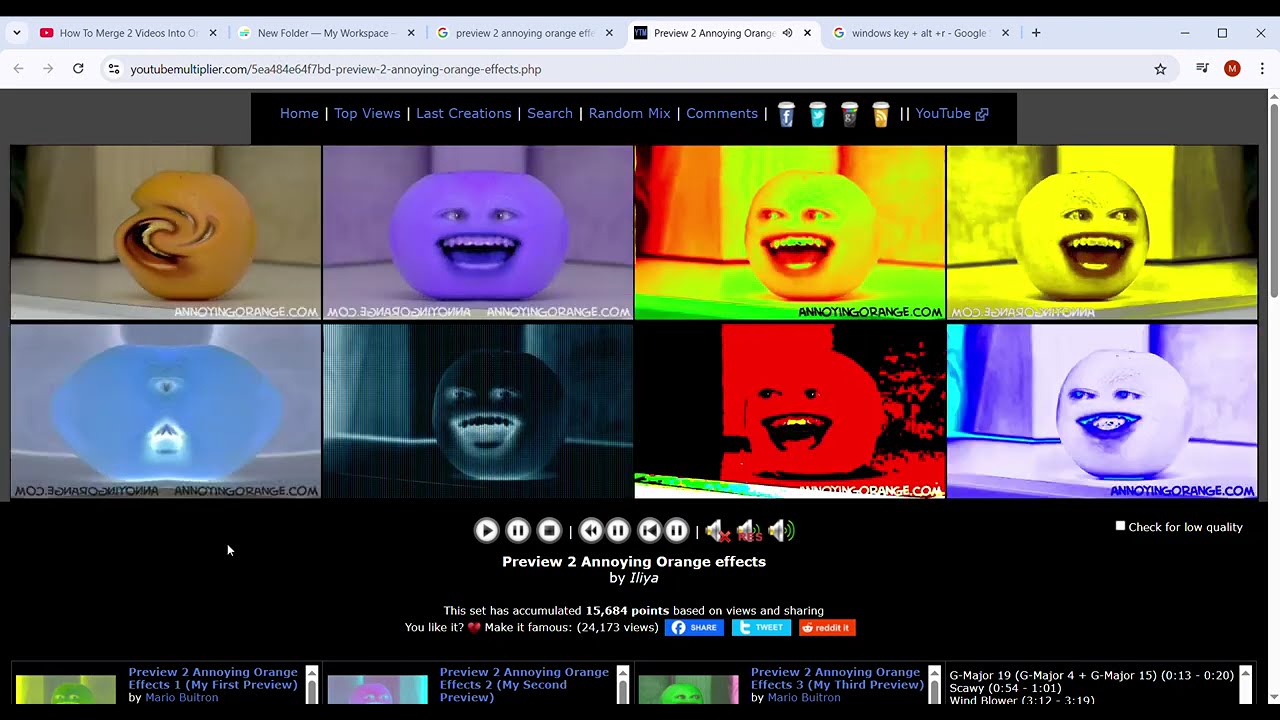Open a new browser tab

pyautogui.click(x=1036, y=33)
